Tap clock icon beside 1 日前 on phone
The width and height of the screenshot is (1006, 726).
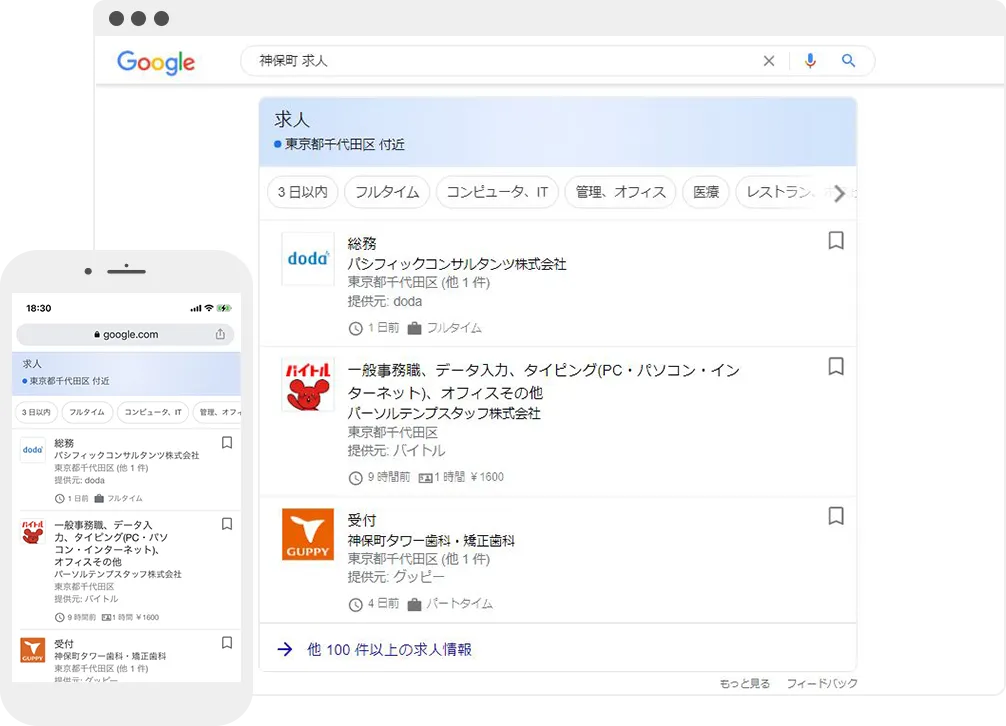point(60,498)
